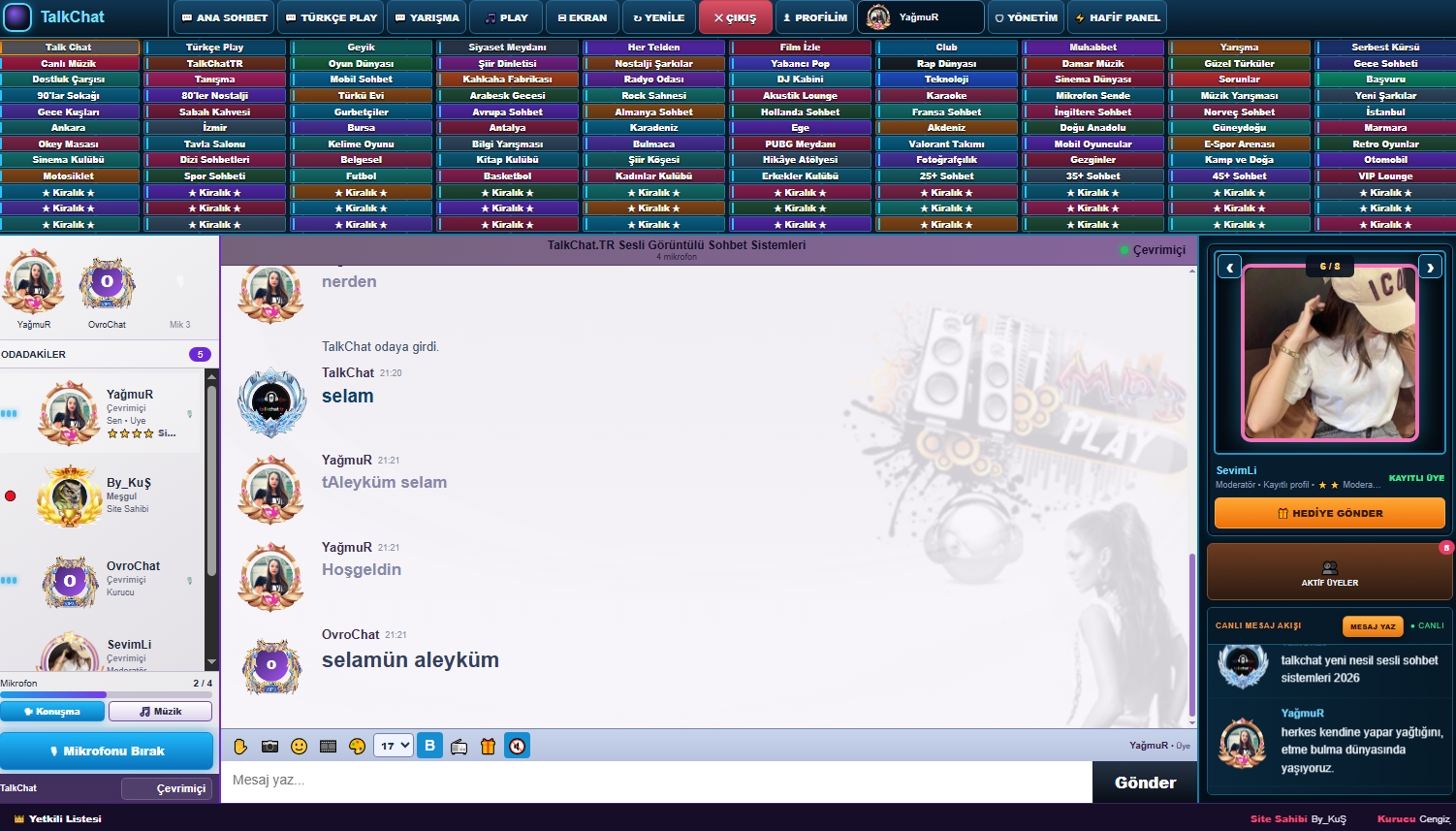Click the user list scrollbar down arrow

(211, 663)
